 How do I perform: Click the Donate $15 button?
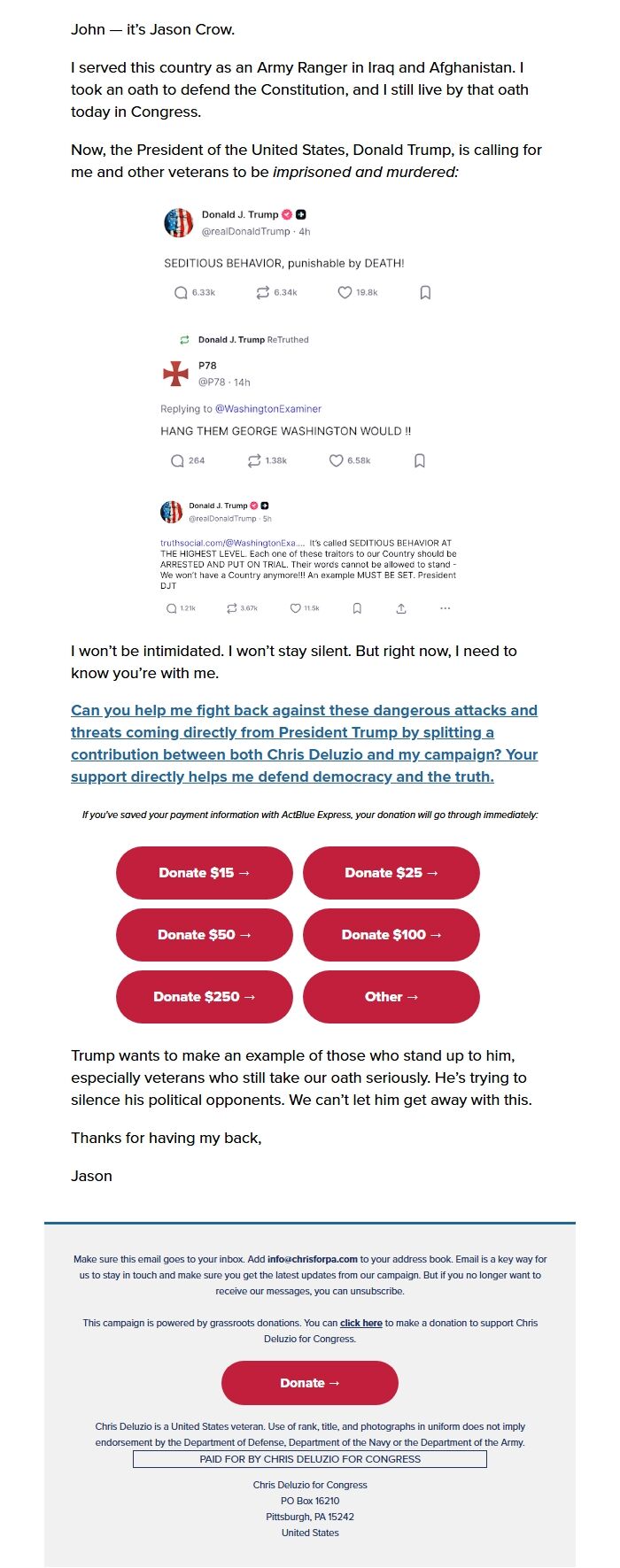pos(204,873)
